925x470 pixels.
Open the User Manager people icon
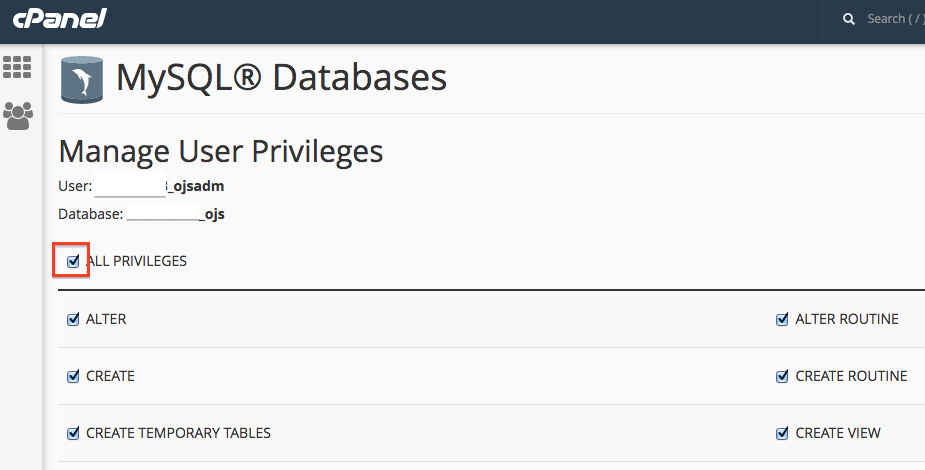tap(18, 116)
